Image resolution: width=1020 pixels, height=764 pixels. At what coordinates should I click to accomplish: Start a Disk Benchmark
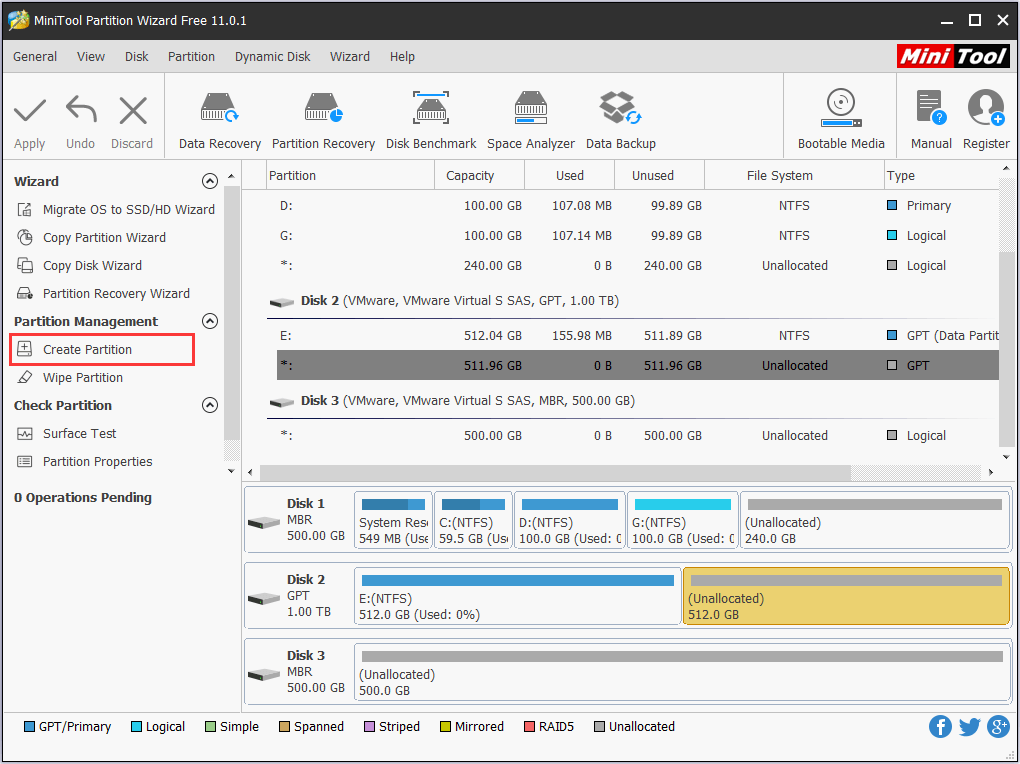click(431, 117)
